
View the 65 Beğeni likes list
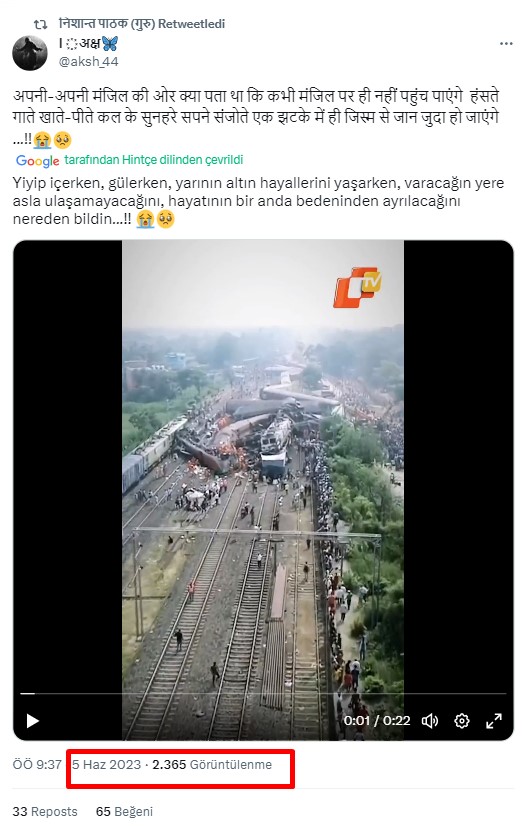click(124, 811)
